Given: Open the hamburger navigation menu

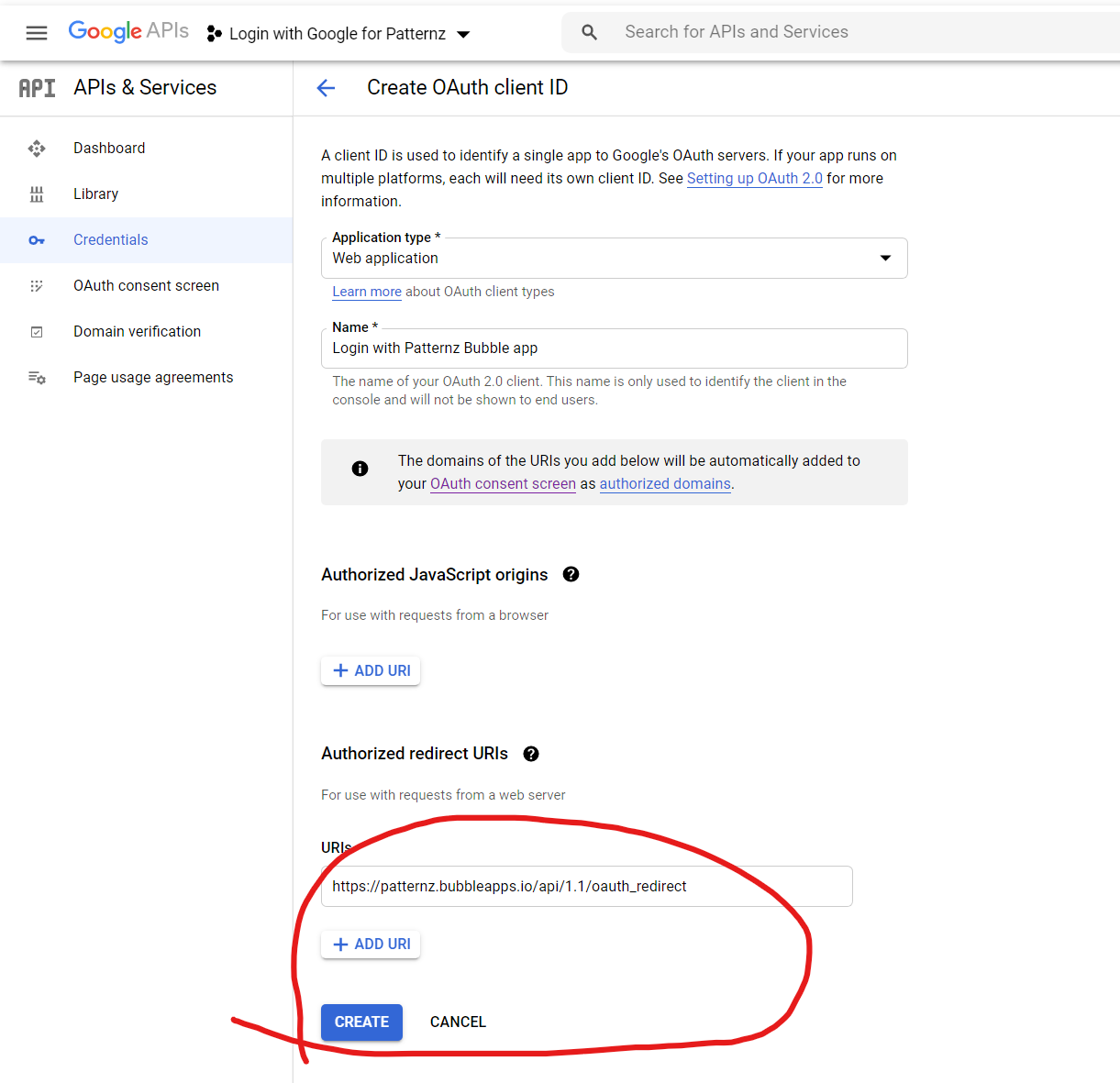Looking at the screenshot, I should click(x=37, y=33).
